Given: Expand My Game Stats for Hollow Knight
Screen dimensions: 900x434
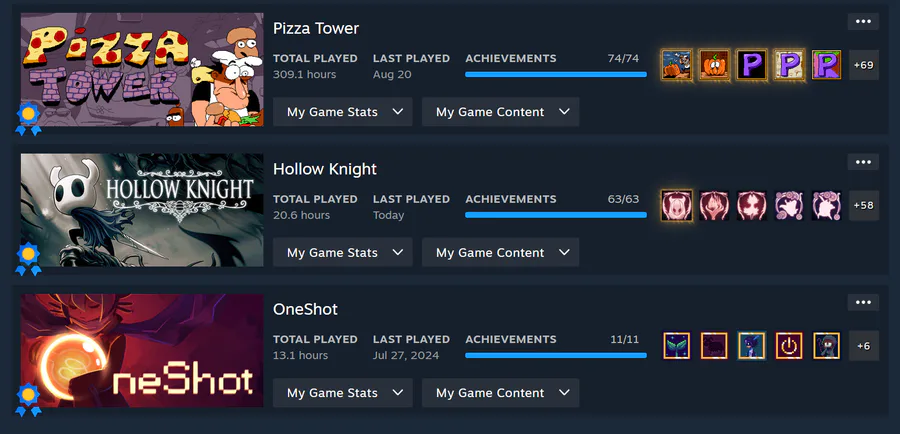Looking at the screenshot, I should coord(343,253).
